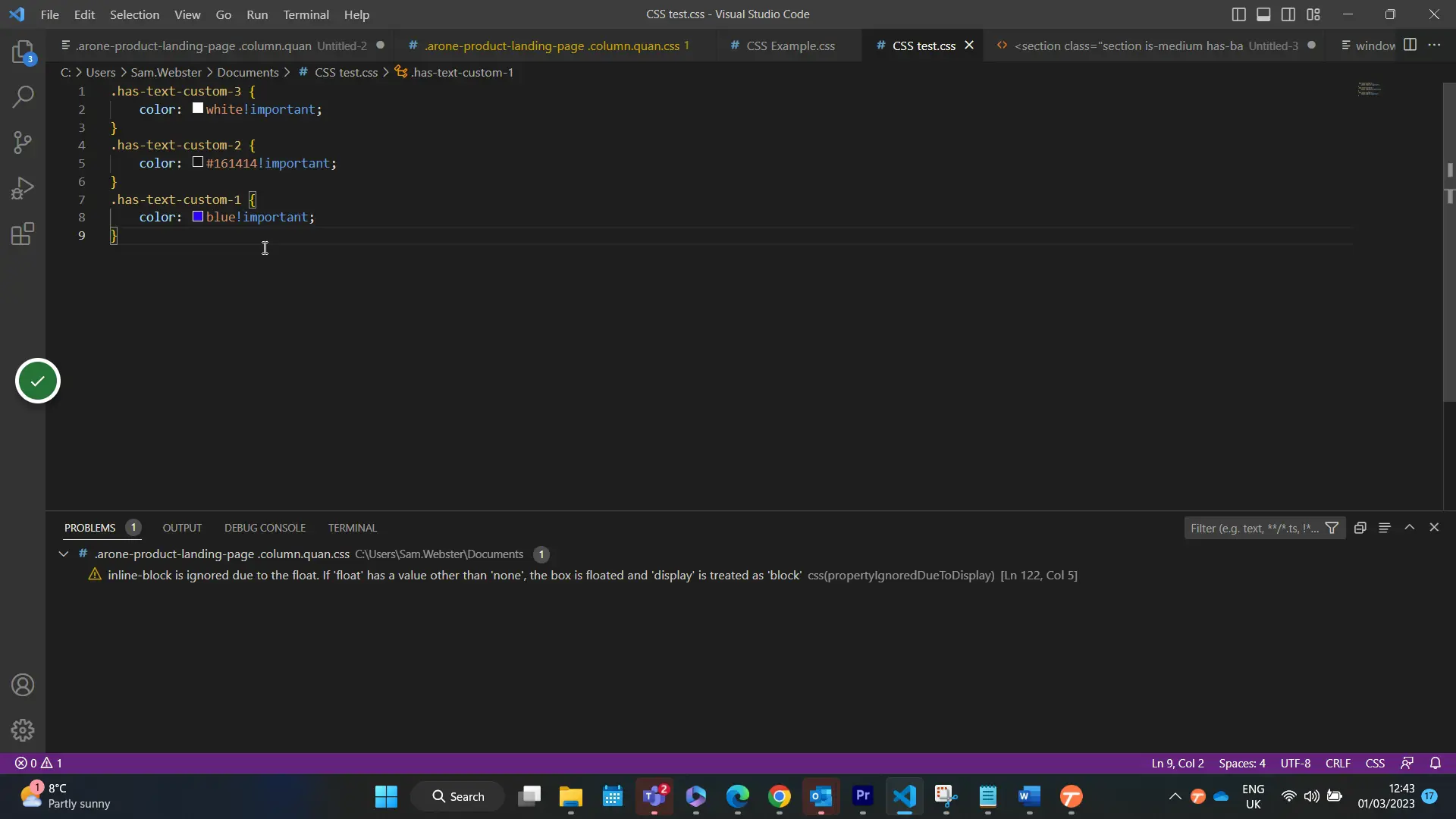
Task: Click the feedback icon in status bar
Action: [x=1407, y=764]
